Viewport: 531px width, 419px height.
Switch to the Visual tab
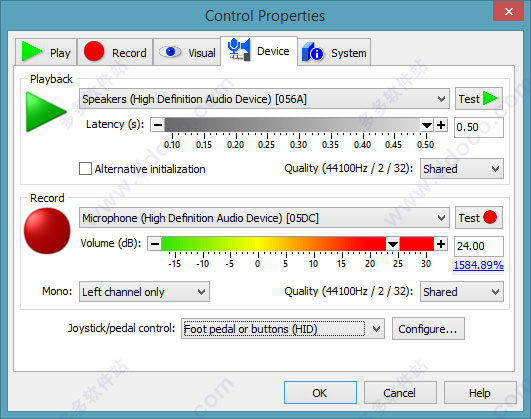tap(187, 52)
